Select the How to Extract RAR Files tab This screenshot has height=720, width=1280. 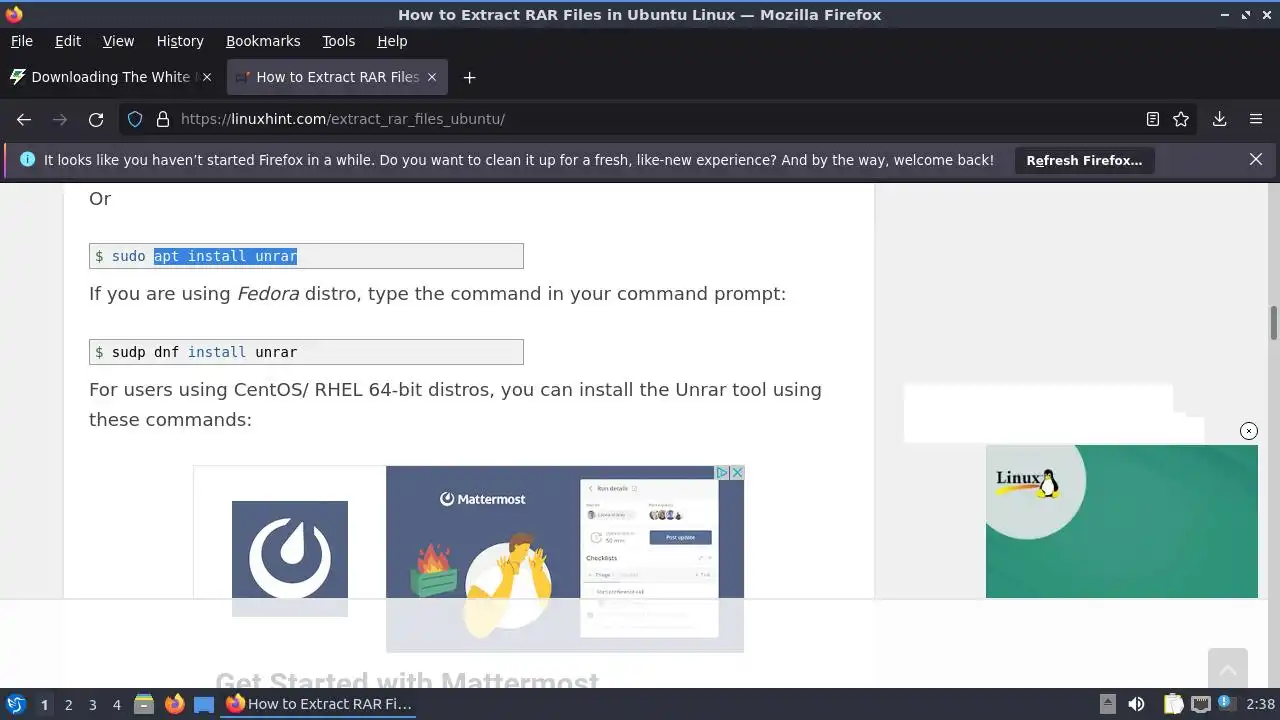pos(337,77)
